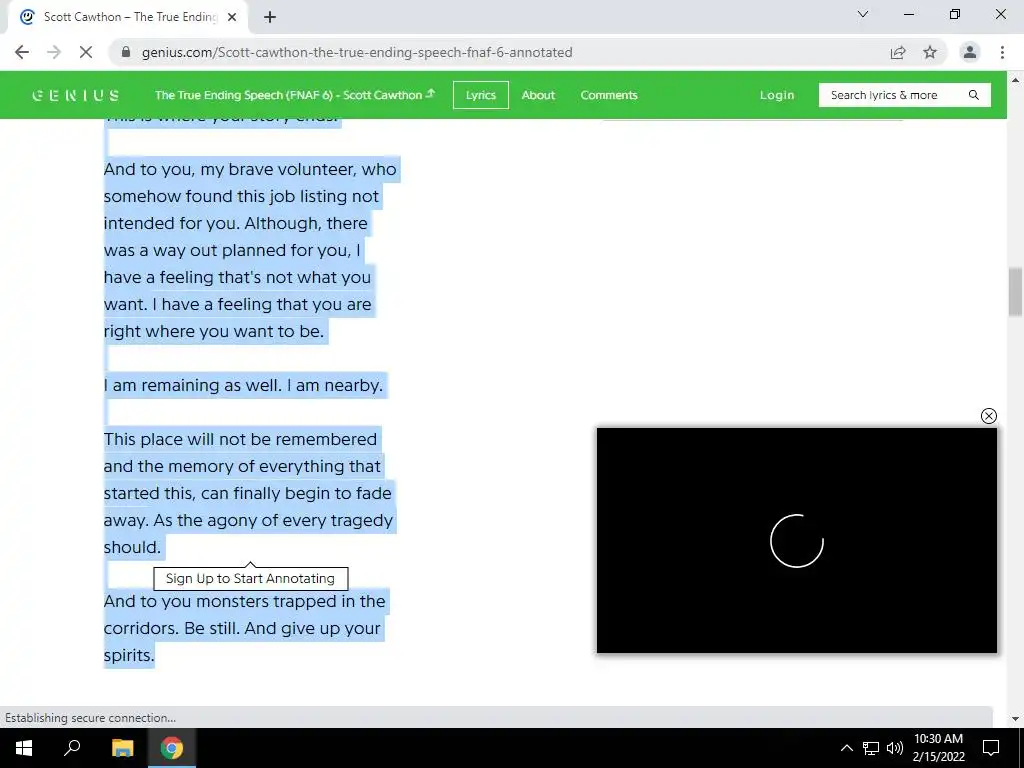Open network status tray icon
The image size is (1024, 768).
[x=871, y=748]
